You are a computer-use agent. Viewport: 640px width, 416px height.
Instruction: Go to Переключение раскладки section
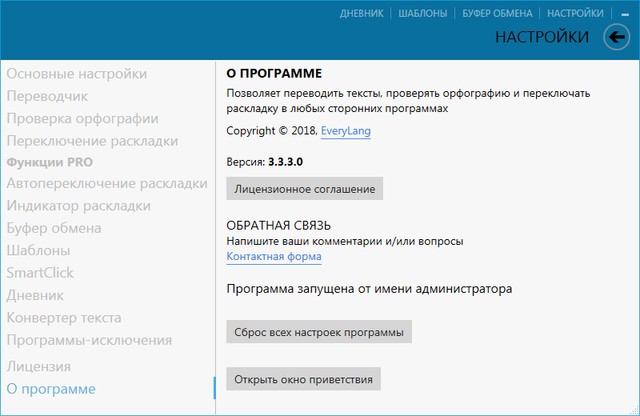(x=92, y=141)
